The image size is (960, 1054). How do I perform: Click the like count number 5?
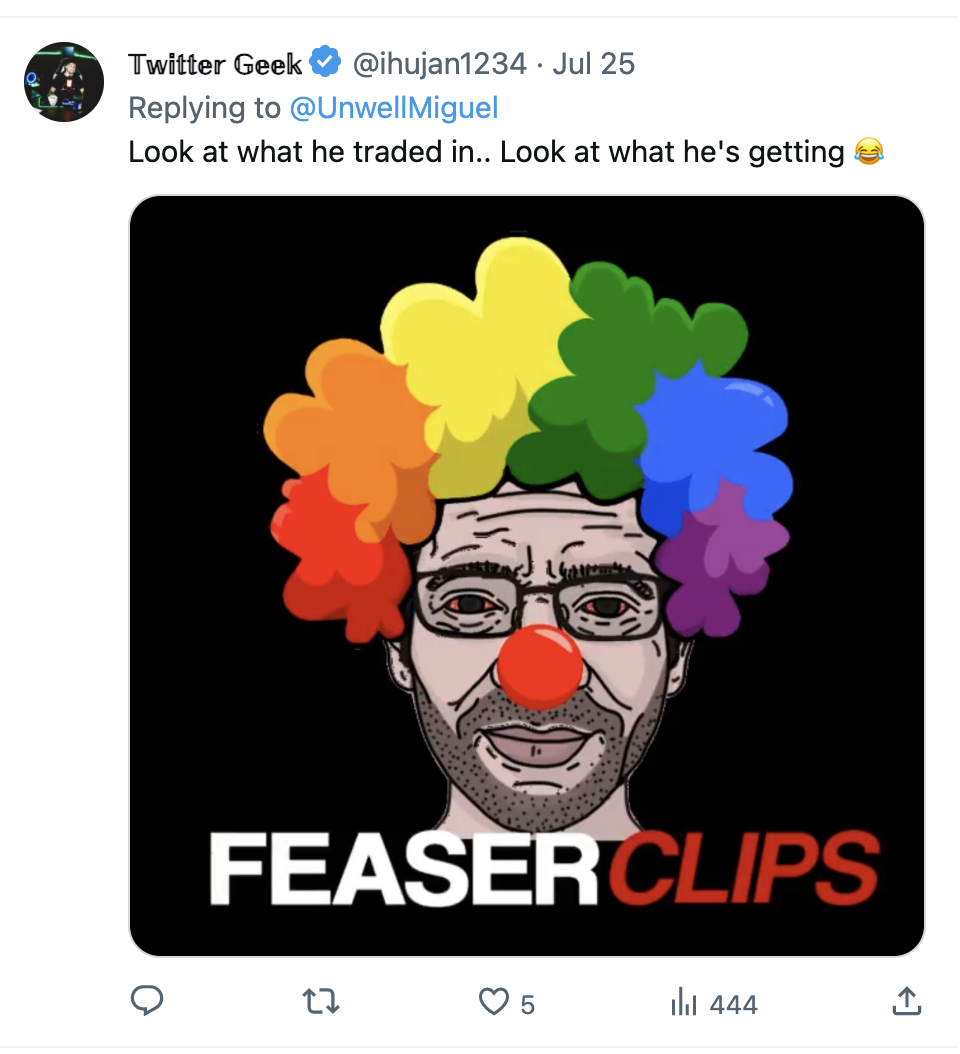[528, 1004]
